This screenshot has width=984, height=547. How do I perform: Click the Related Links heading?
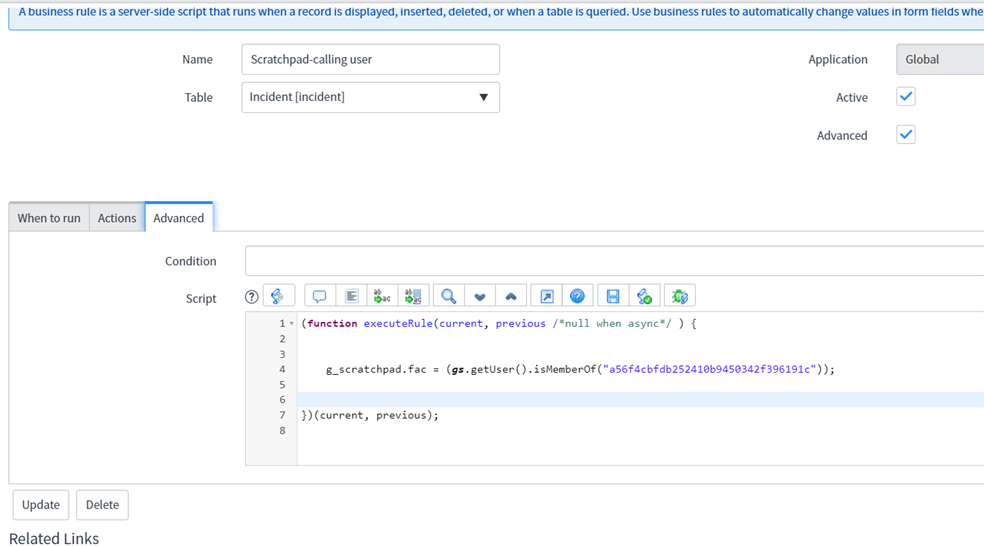[x=54, y=538]
